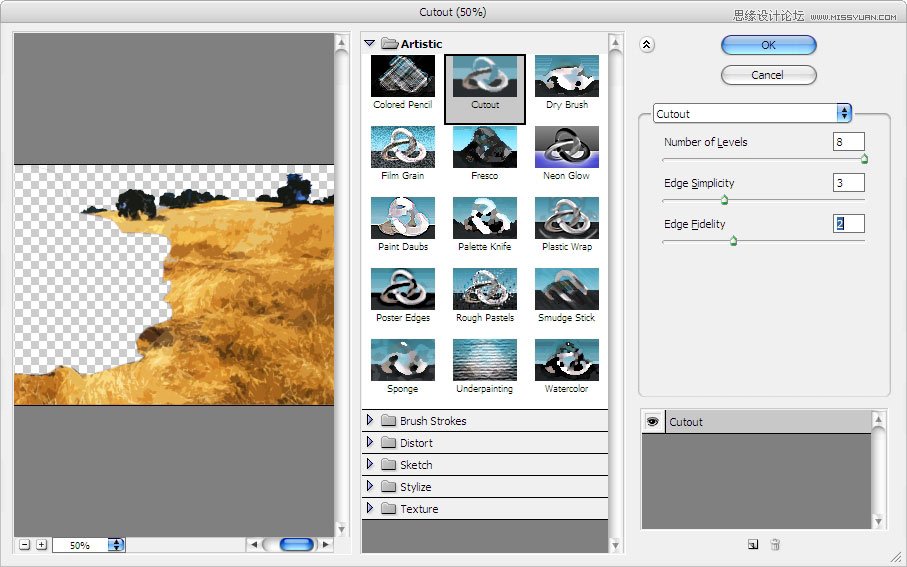Select the Underpainting filter
This screenshot has height=567, width=907.
(x=485, y=360)
